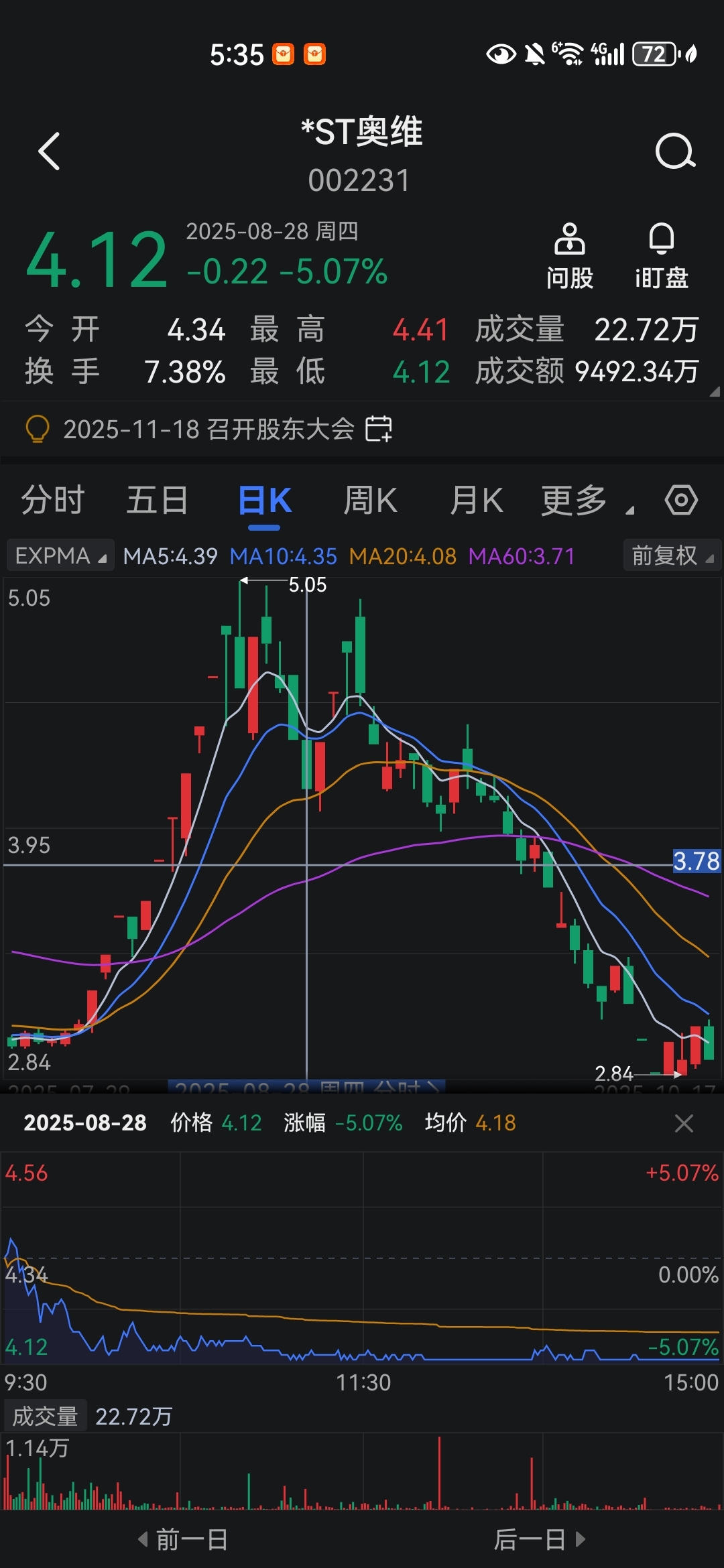The height and width of the screenshot is (1568, 724).
Task: Tap the -0.22 -5.07% change text
Action: tap(287, 271)
